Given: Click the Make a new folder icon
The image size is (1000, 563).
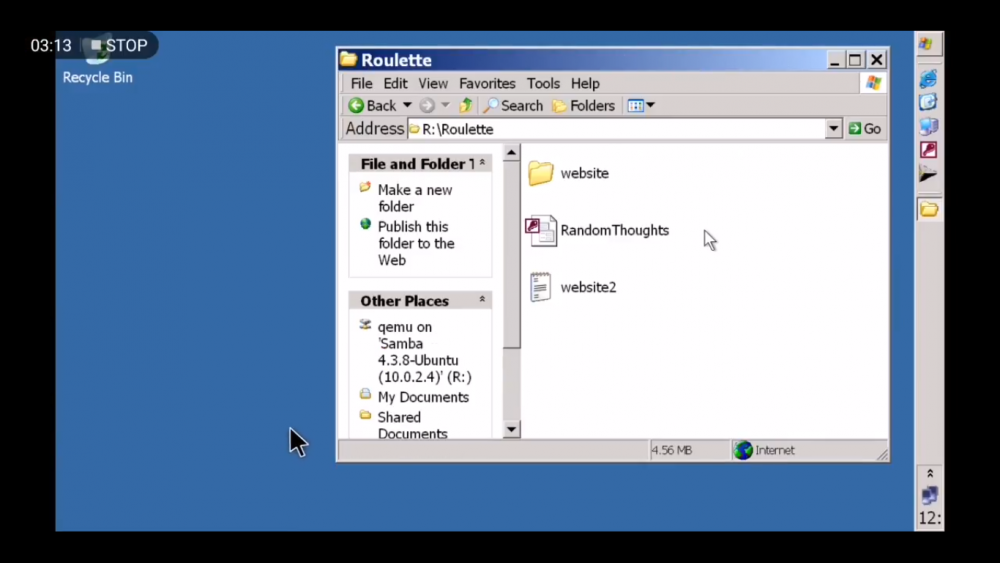Looking at the screenshot, I should pyautogui.click(x=365, y=187).
